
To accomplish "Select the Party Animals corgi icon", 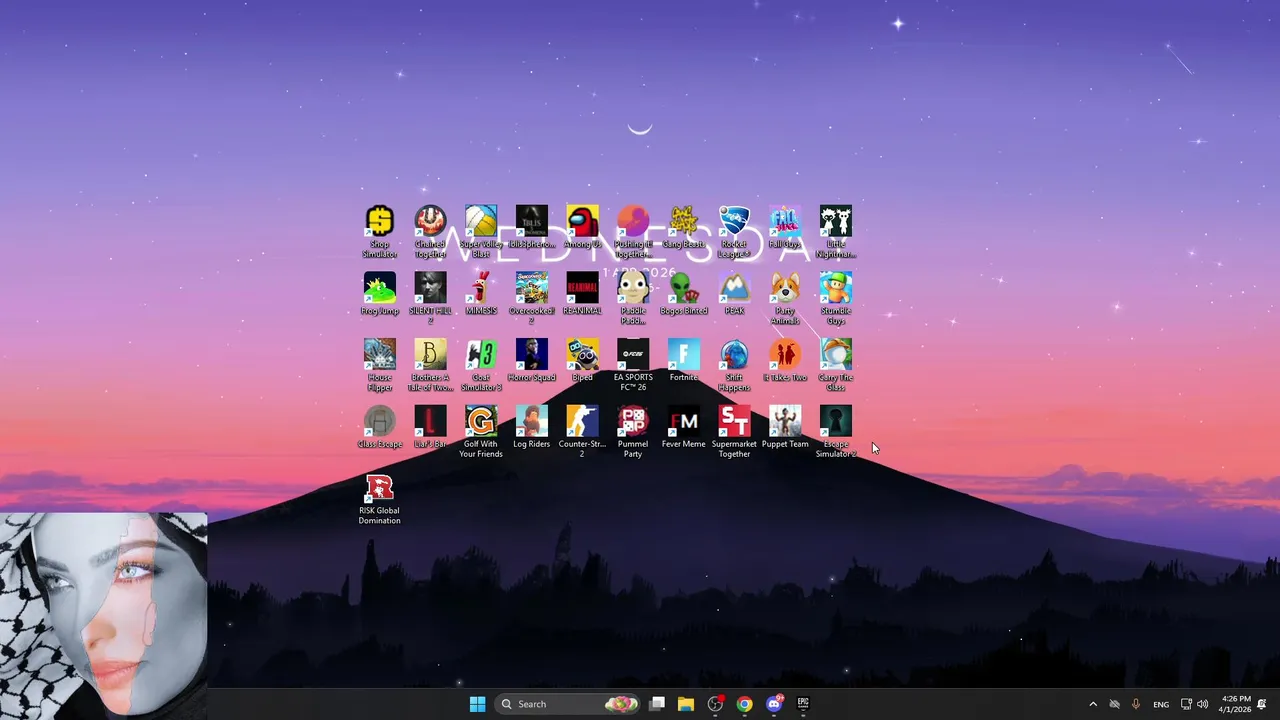I will click(785, 289).
